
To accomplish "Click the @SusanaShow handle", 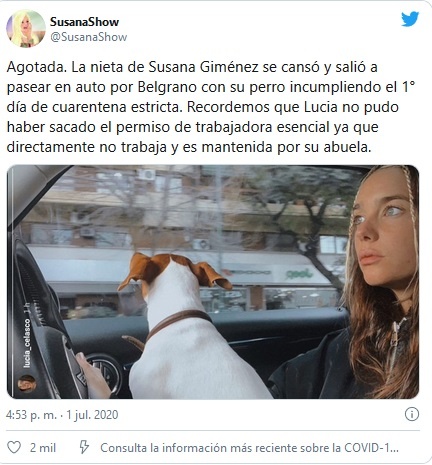I will click(89, 37).
